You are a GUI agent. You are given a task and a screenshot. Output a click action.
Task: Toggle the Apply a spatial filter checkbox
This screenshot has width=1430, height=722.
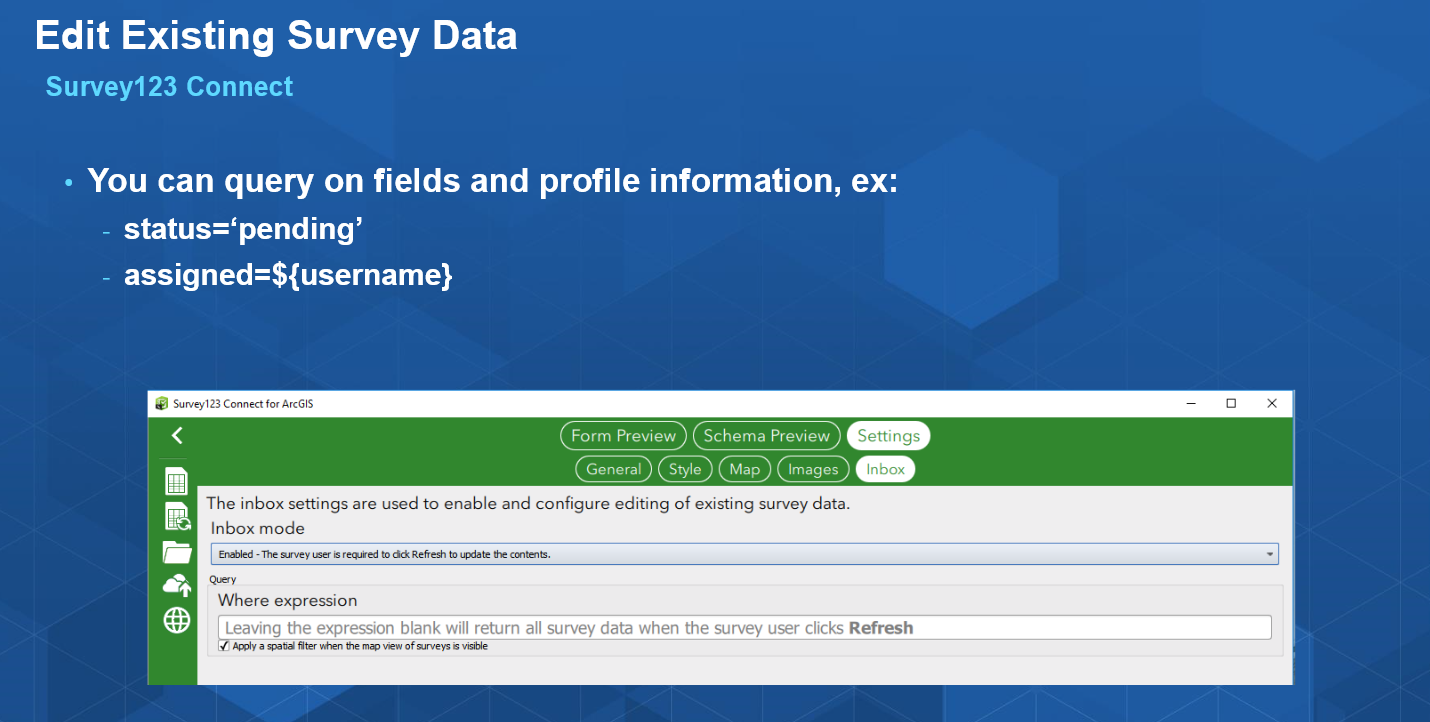(224, 647)
